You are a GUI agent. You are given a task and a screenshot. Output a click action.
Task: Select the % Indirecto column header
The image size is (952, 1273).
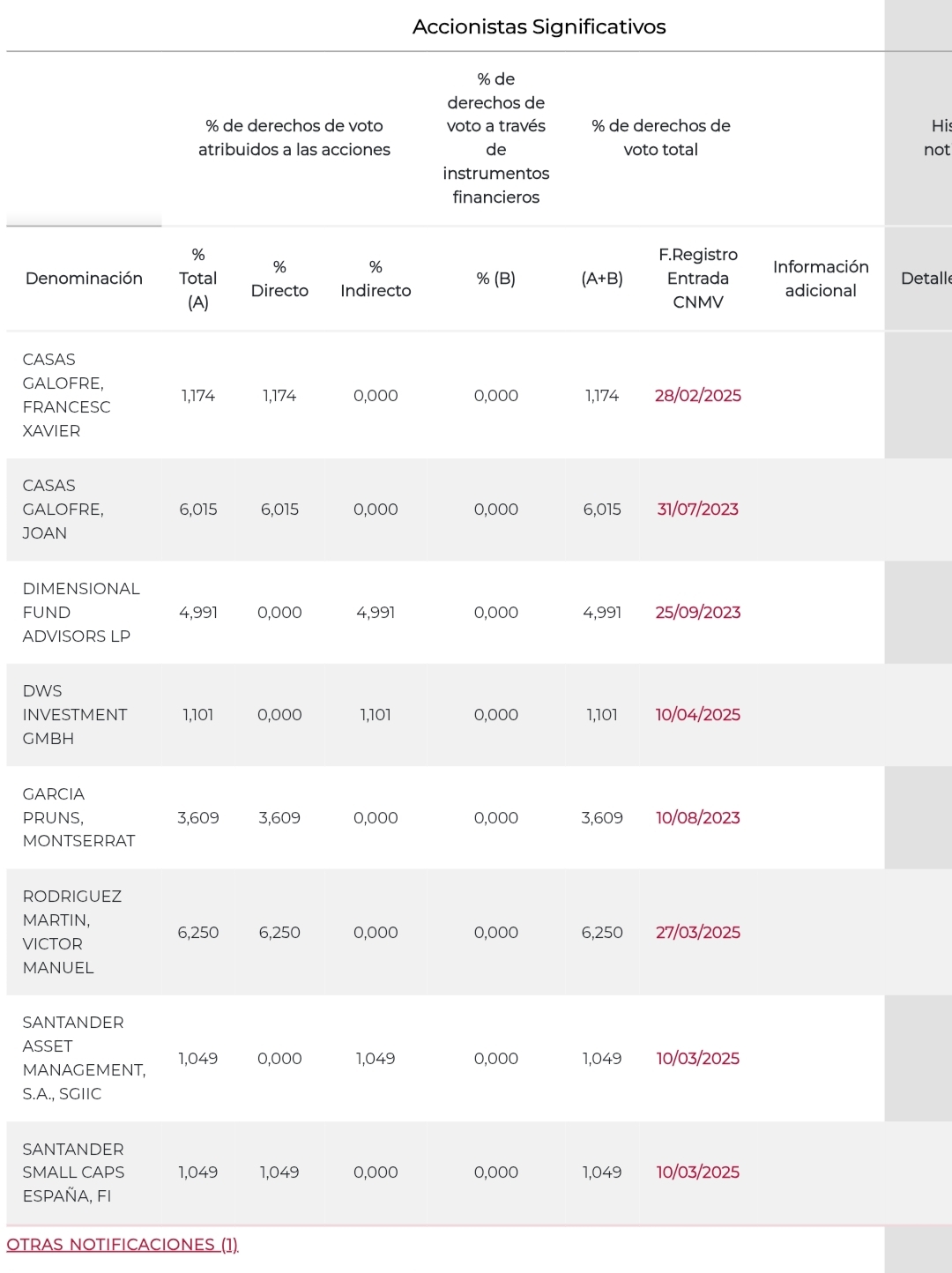pos(376,279)
